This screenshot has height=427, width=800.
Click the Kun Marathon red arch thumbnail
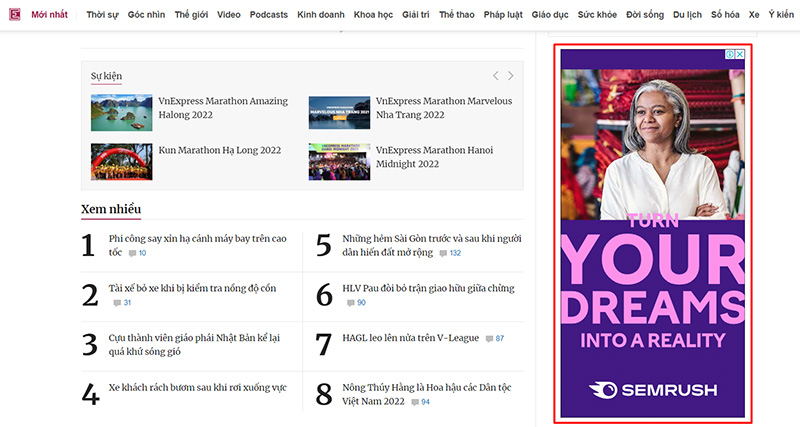point(121,161)
